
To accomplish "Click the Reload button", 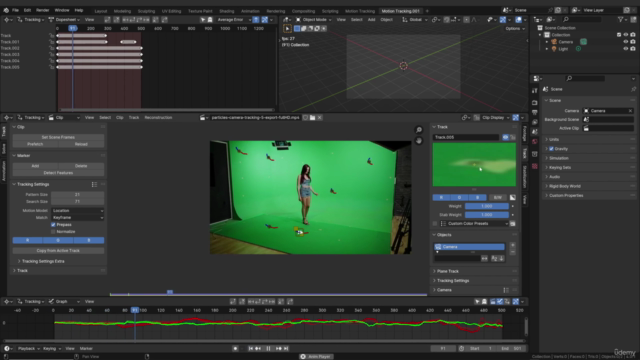I will (81, 144).
